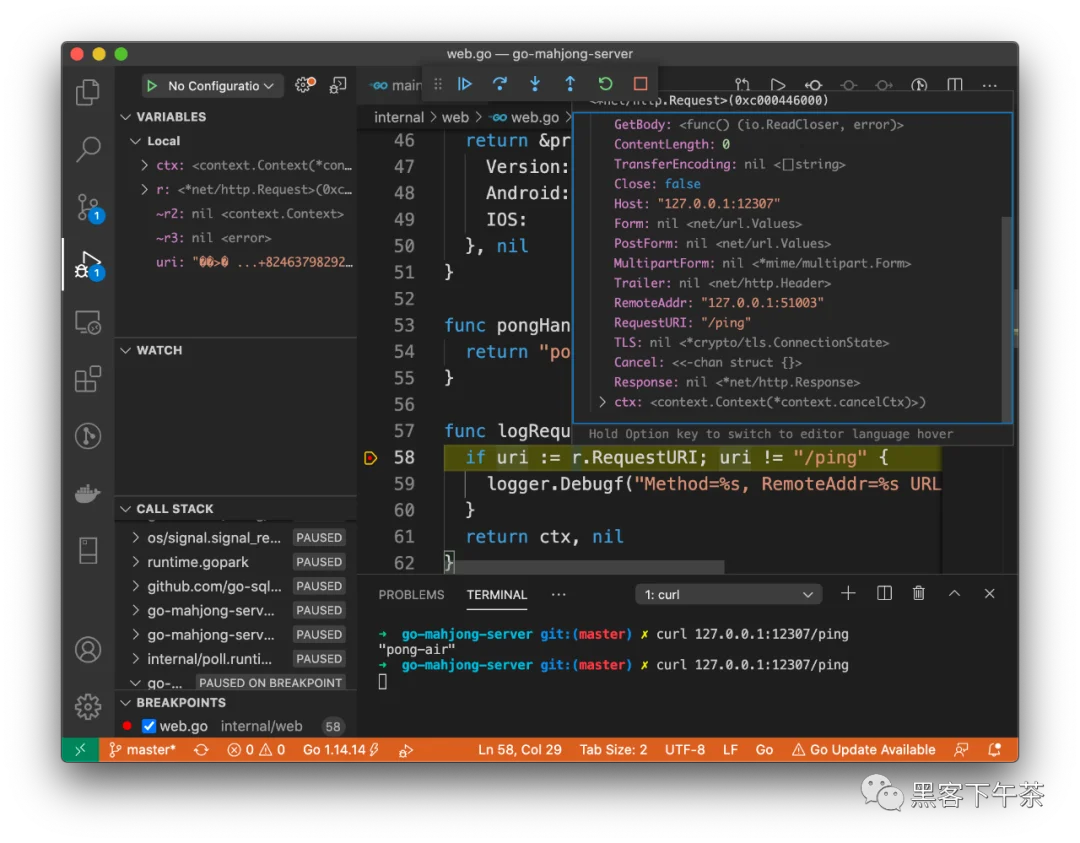1080x843 pixels.
Task: Synchronize changes icon in status bar
Action: click(201, 750)
